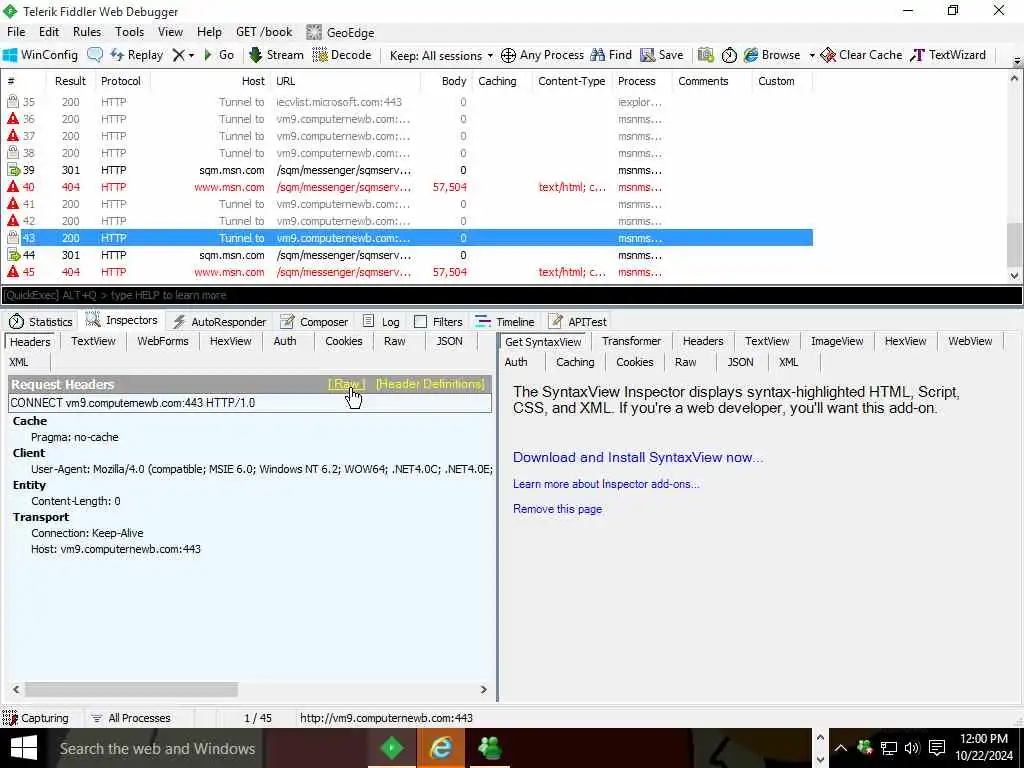1024x768 pixels.
Task: Open the Messenger taskbar icon
Action: 489,748
